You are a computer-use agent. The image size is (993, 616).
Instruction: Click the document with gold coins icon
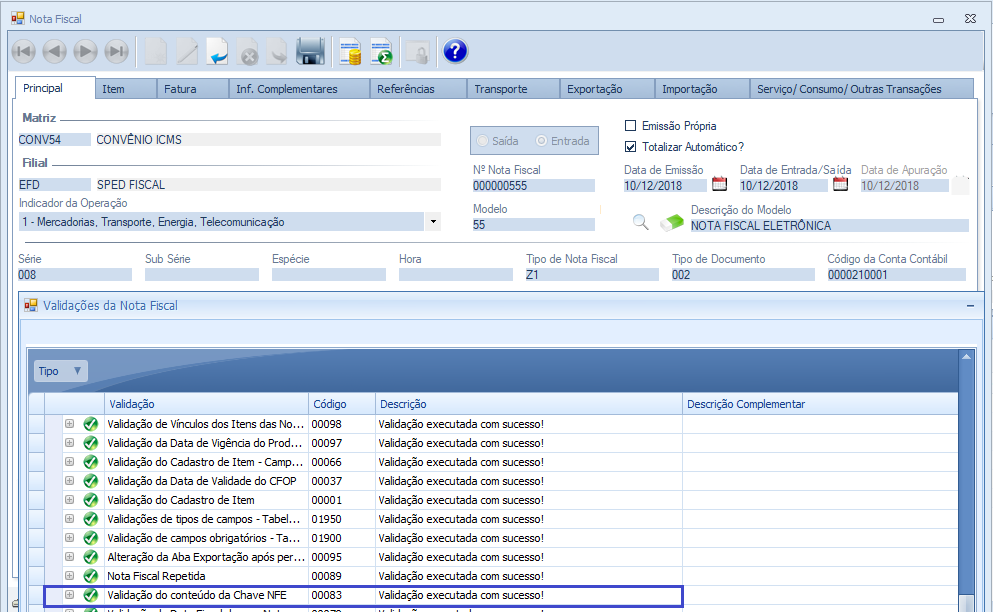[x=350, y=51]
